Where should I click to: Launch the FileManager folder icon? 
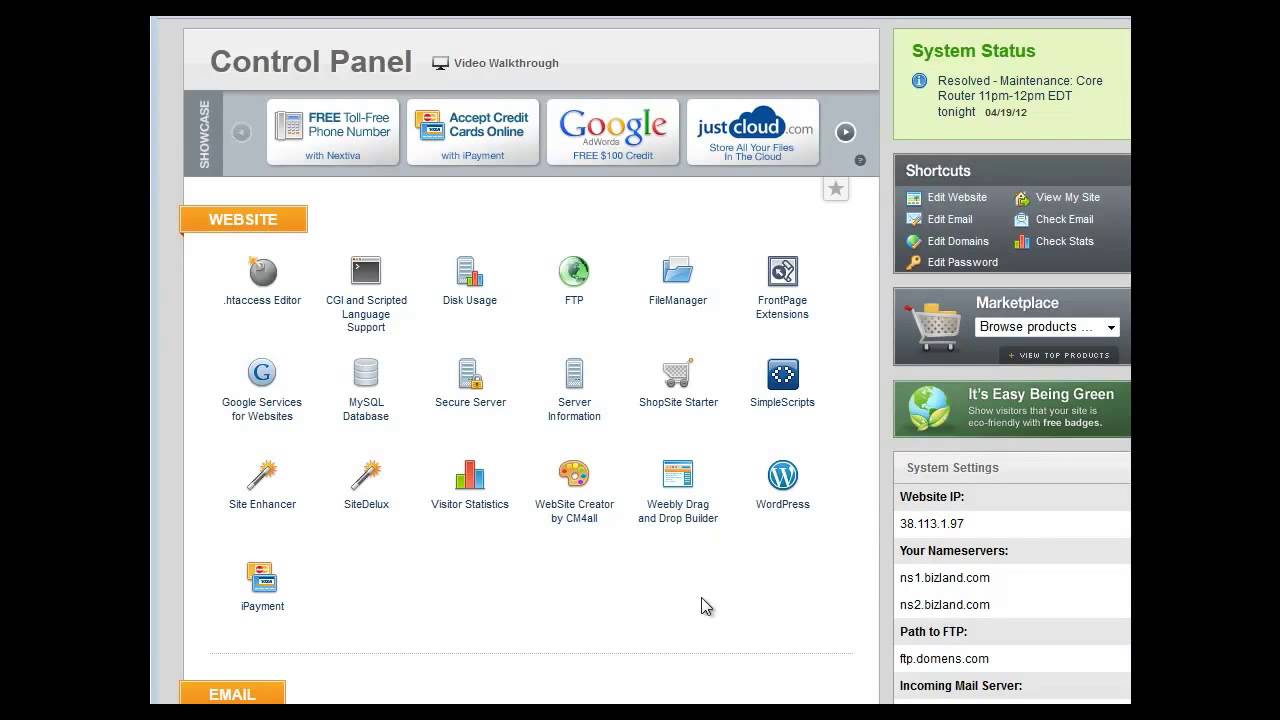pos(678,271)
